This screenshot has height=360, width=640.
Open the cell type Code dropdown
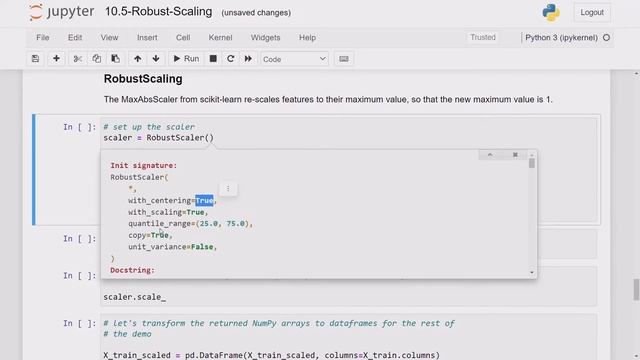click(294, 59)
